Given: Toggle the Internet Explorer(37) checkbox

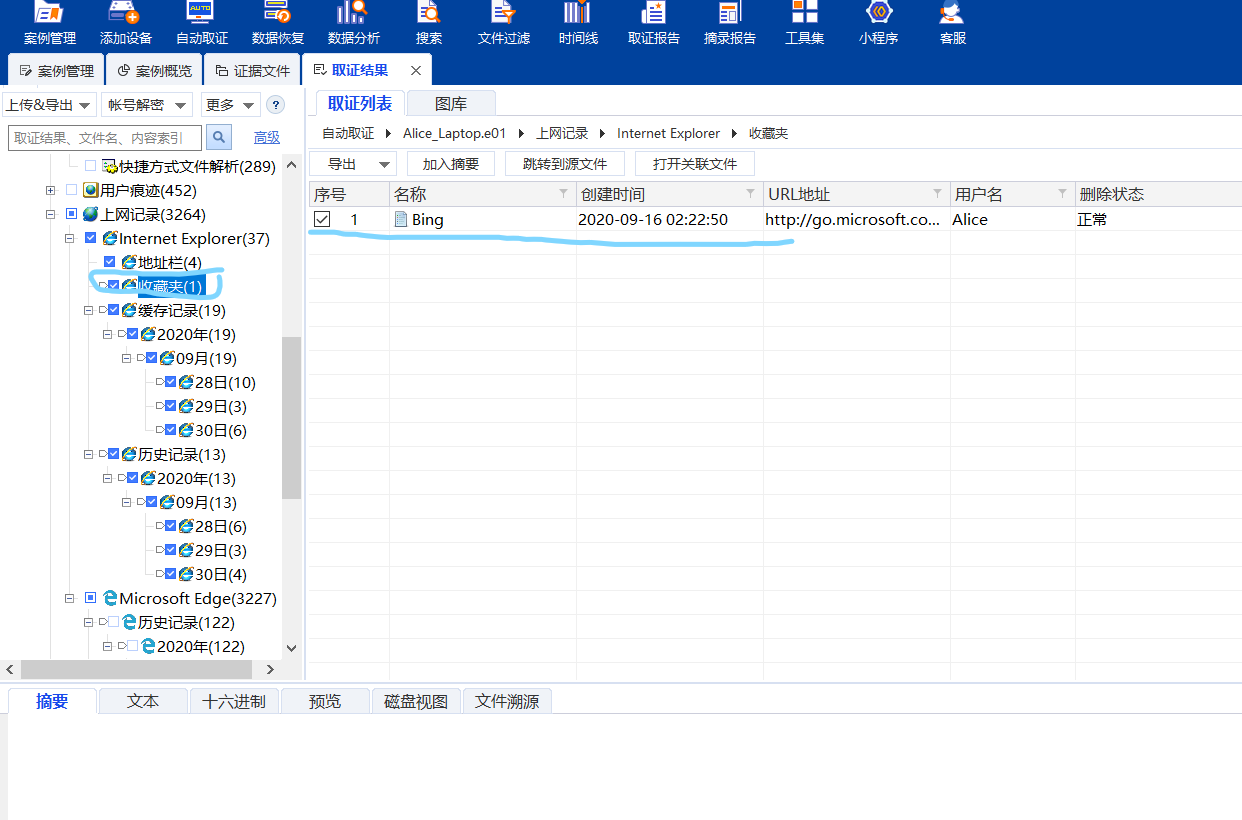Looking at the screenshot, I should tap(91, 238).
